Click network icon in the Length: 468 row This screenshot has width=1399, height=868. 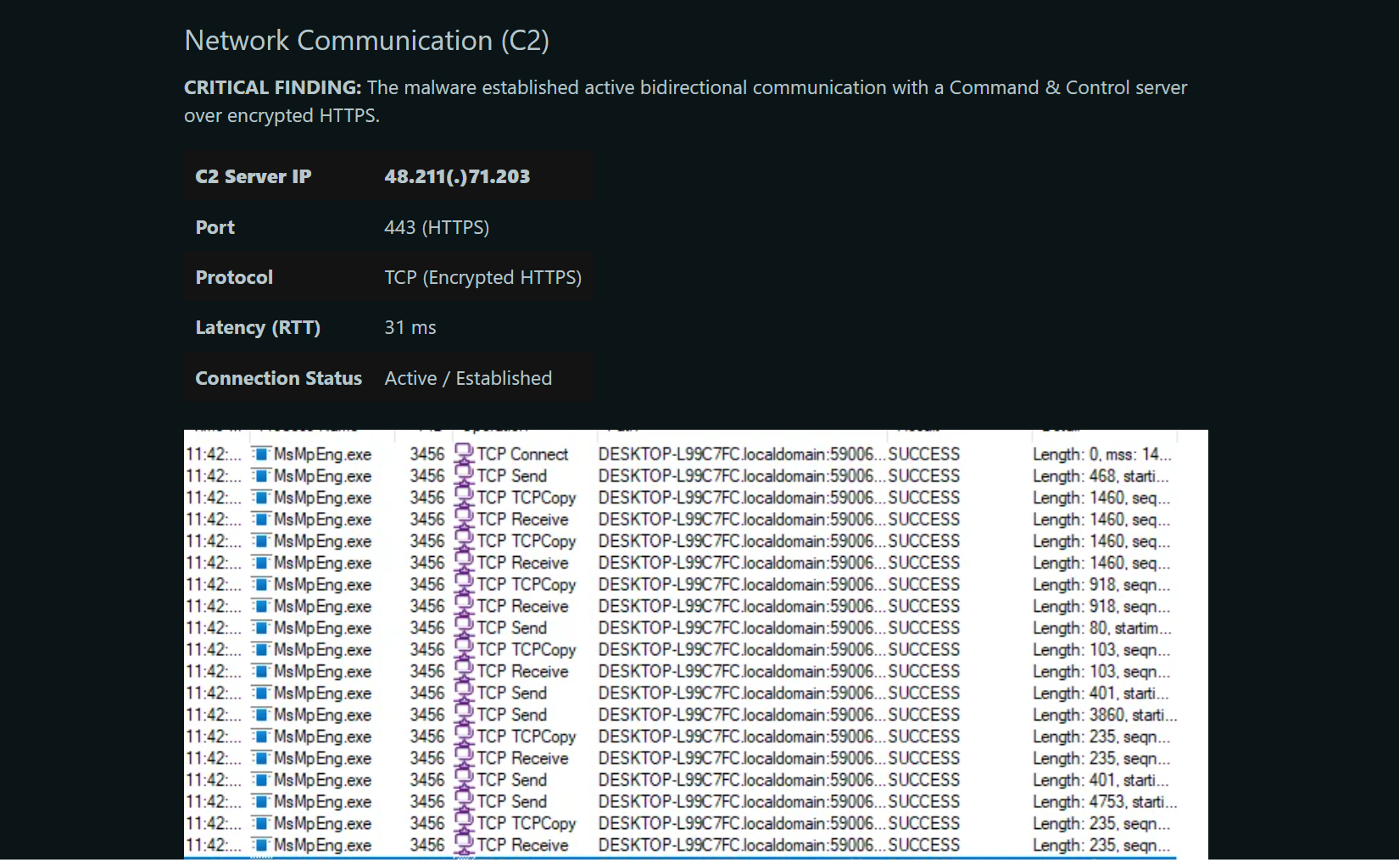(x=464, y=476)
